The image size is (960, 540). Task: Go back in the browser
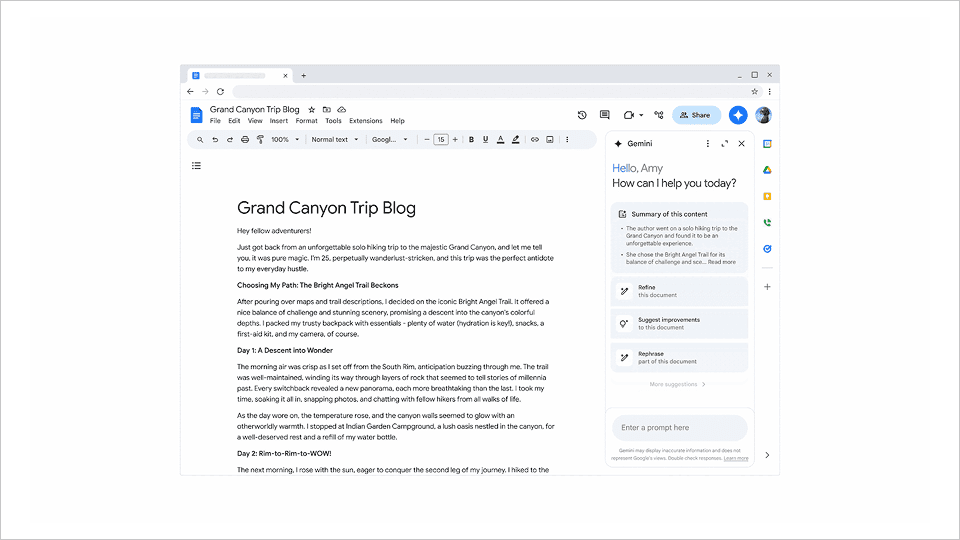coord(190,92)
